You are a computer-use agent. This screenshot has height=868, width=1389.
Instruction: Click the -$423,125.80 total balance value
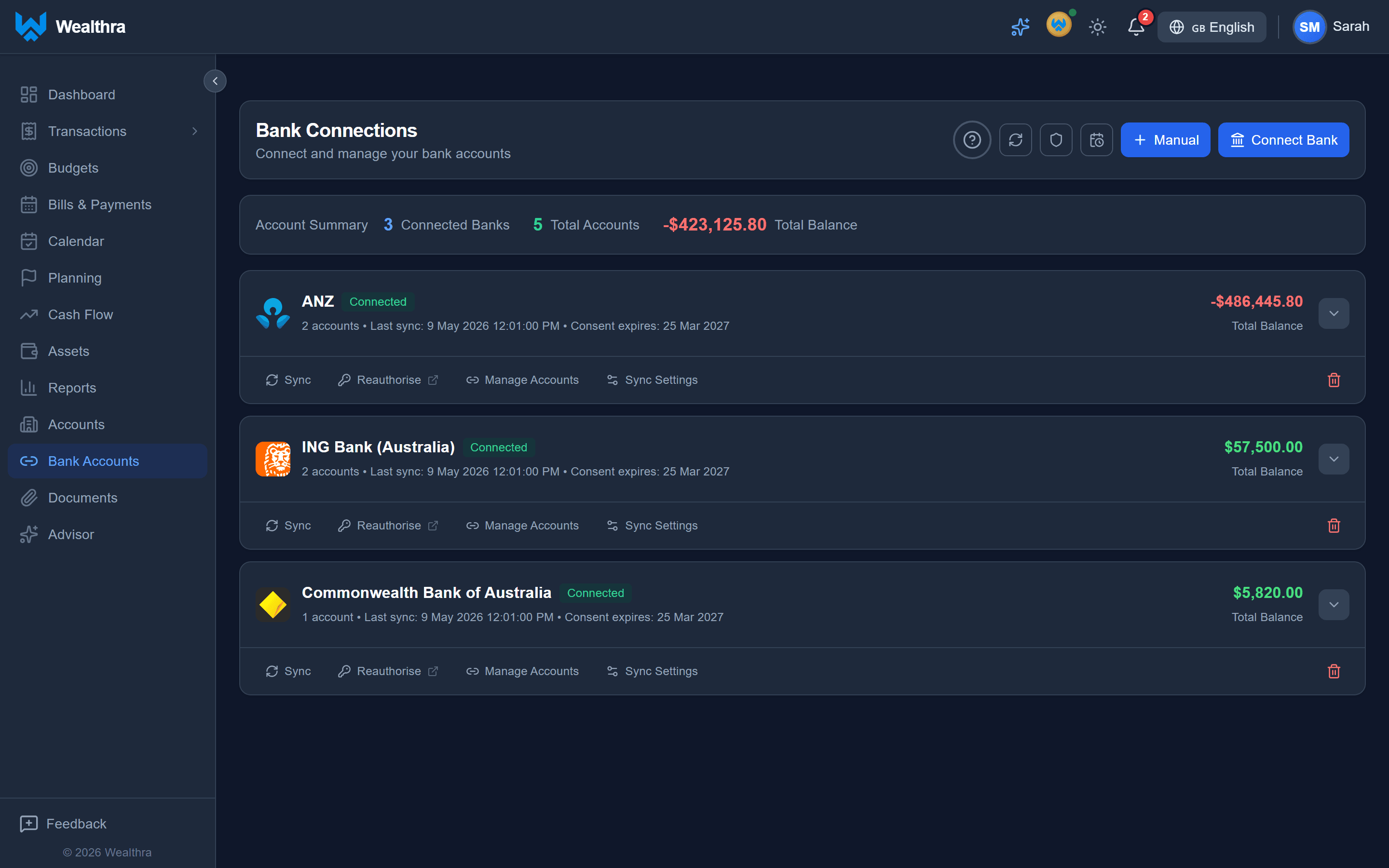pos(714,224)
